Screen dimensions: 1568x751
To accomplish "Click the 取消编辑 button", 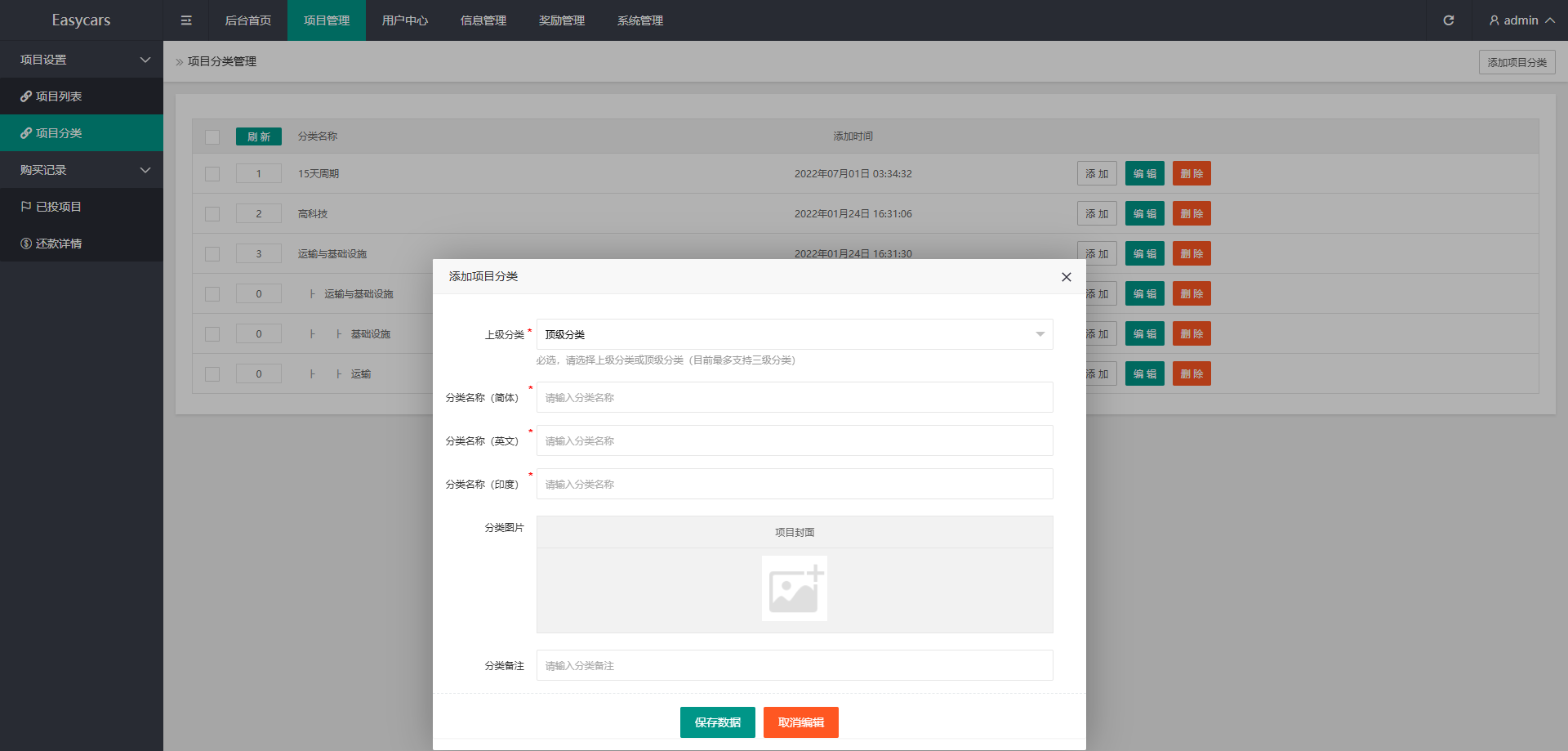I will point(800,722).
